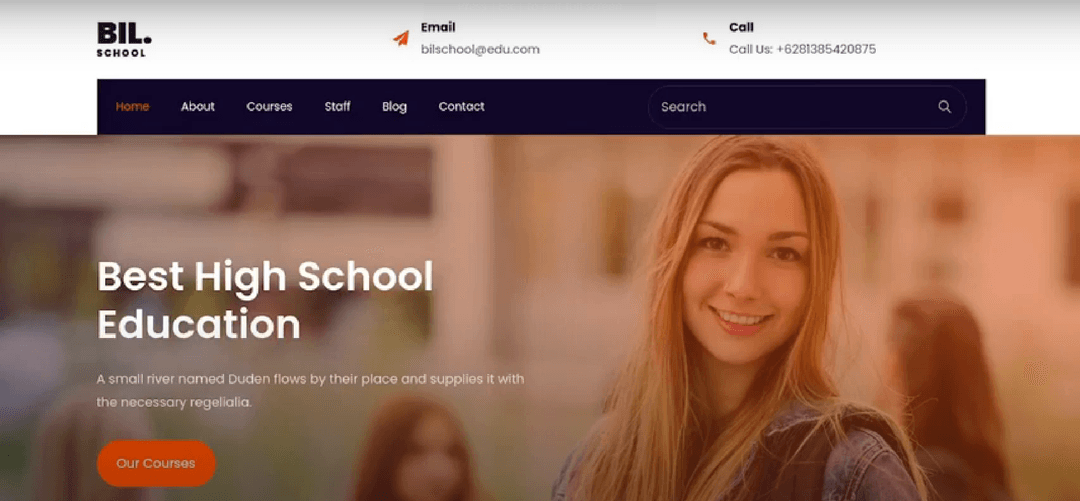1080x501 pixels.
Task: Open the BIL. School logo
Action: point(124,39)
